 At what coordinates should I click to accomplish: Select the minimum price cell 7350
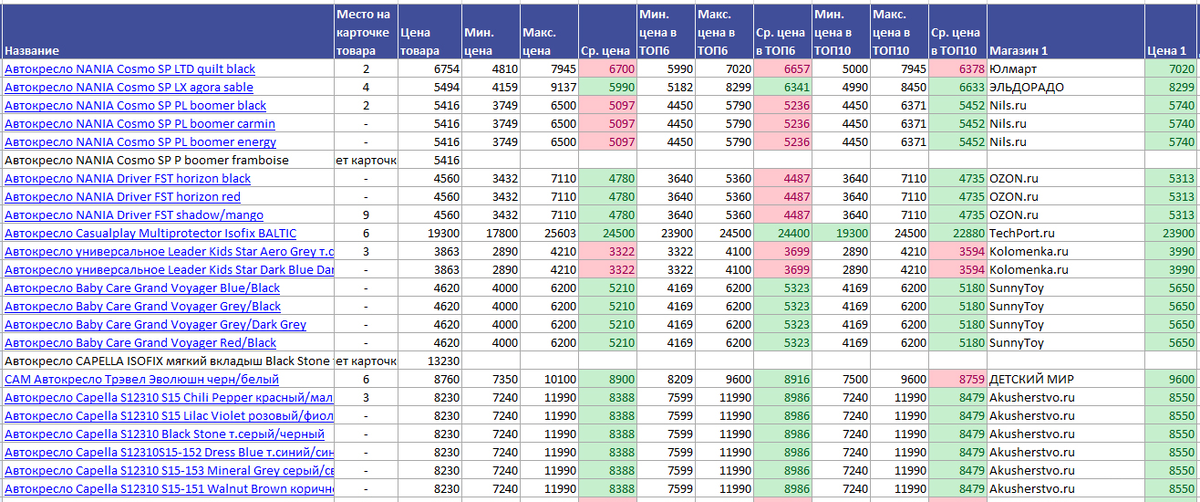pyautogui.click(x=491, y=379)
